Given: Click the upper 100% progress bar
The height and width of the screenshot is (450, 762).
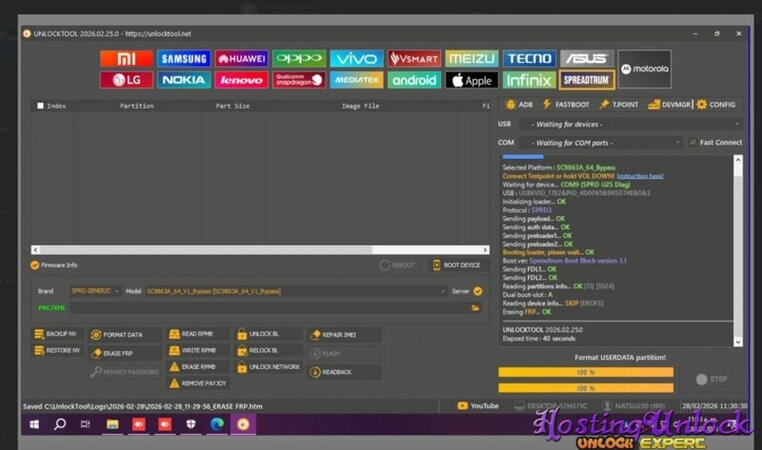Looking at the screenshot, I should pyautogui.click(x=585, y=373).
